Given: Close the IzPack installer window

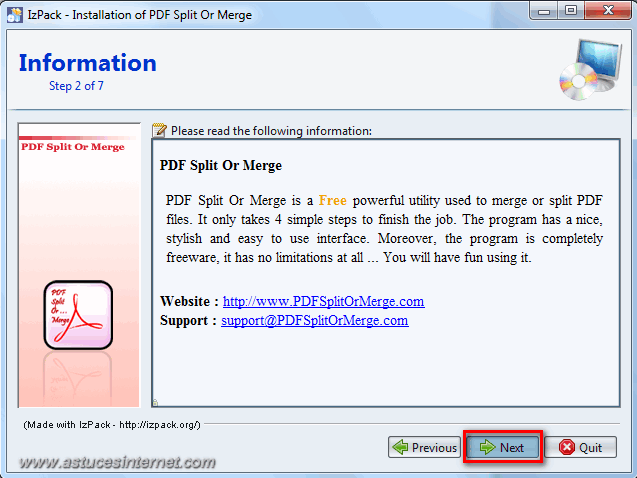Looking at the screenshot, I should (608, 11).
